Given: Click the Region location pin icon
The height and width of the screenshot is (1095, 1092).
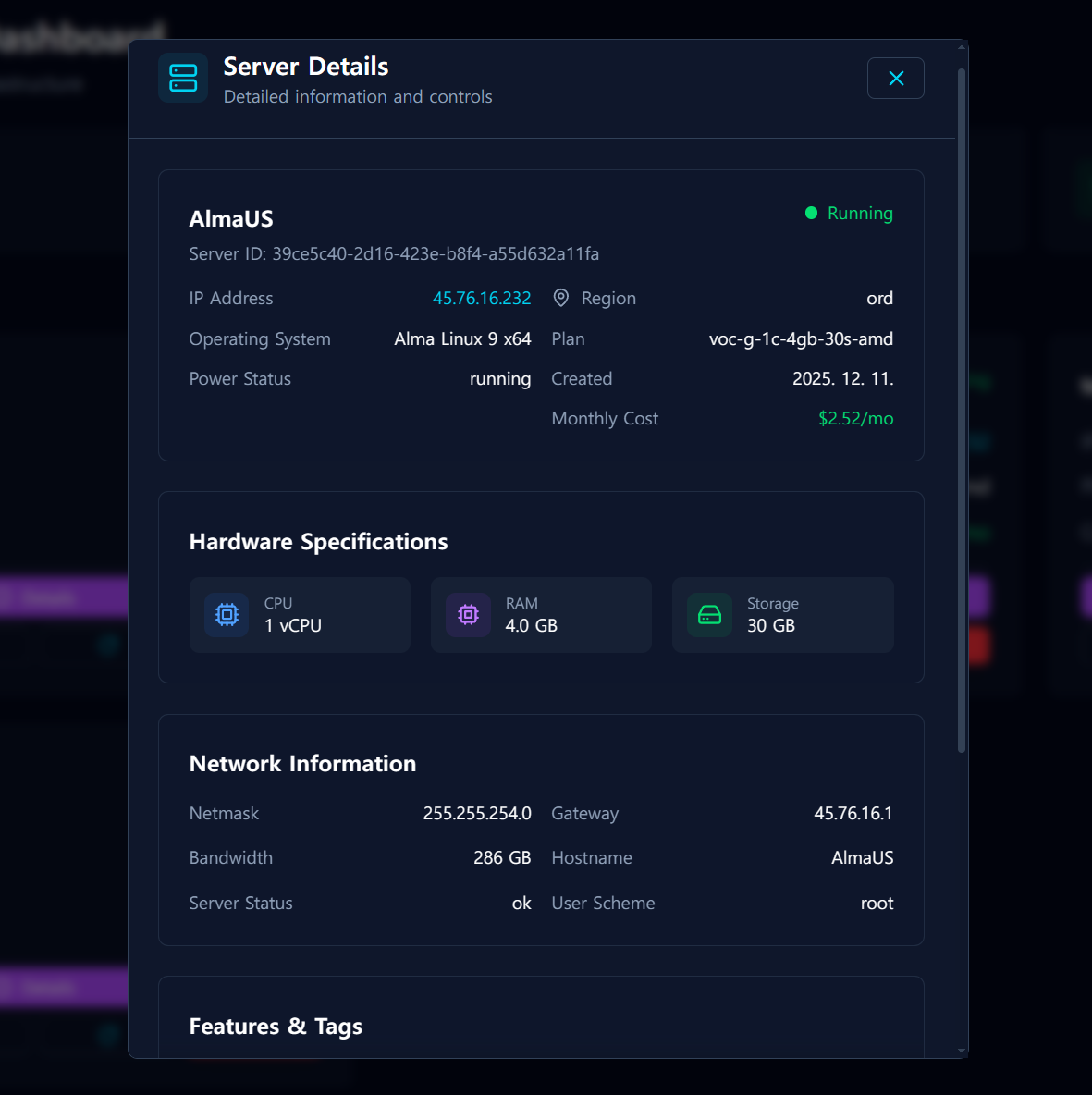Looking at the screenshot, I should pos(560,298).
